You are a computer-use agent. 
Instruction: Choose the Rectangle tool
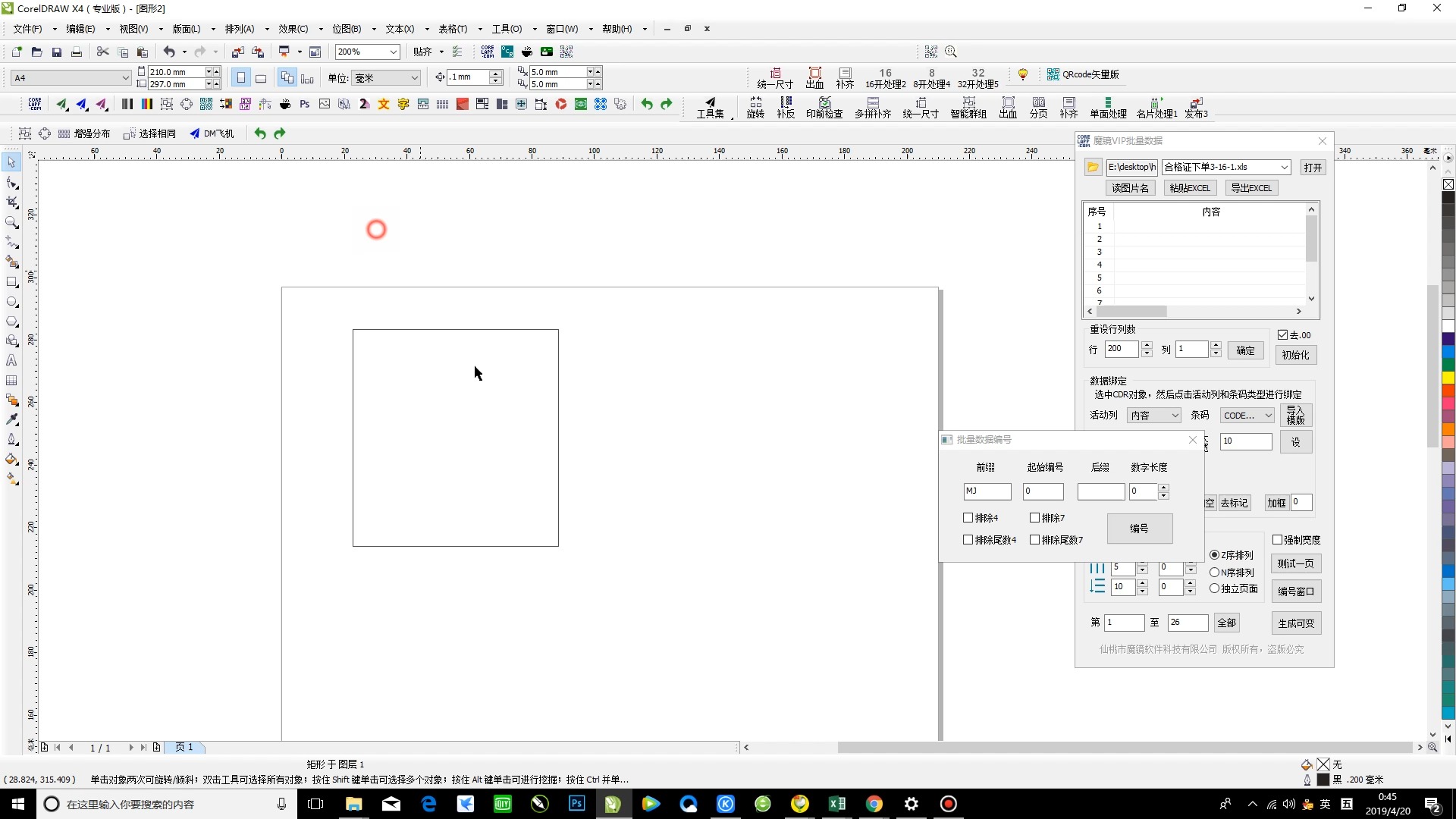click(x=11, y=282)
